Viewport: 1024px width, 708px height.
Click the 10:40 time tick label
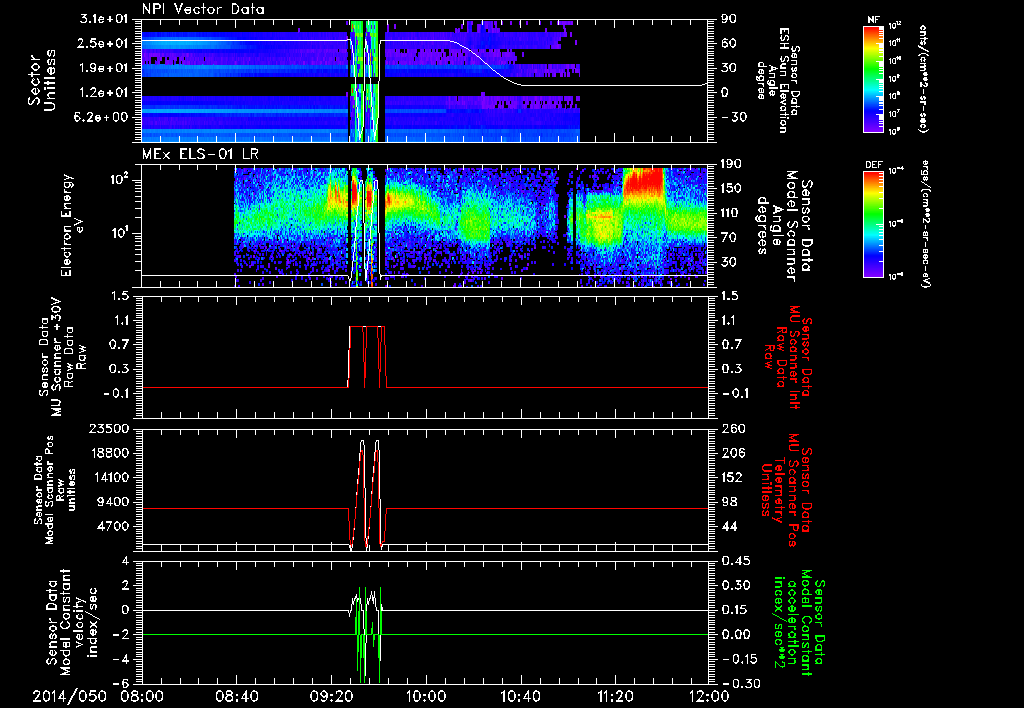click(x=520, y=696)
